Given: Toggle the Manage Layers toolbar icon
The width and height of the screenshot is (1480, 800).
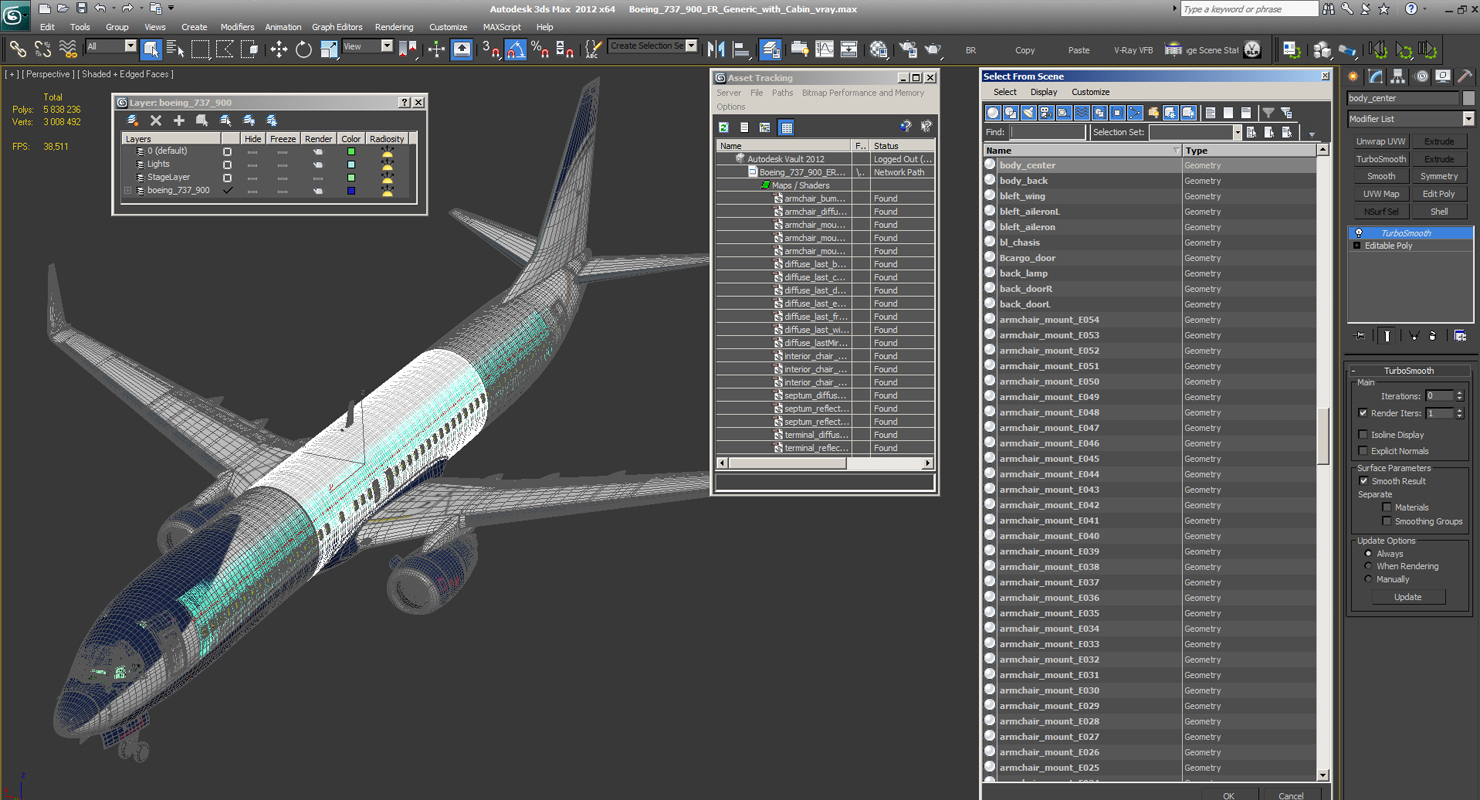Looking at the screenshot, I should pyautogui.click(x=771, y=48).
